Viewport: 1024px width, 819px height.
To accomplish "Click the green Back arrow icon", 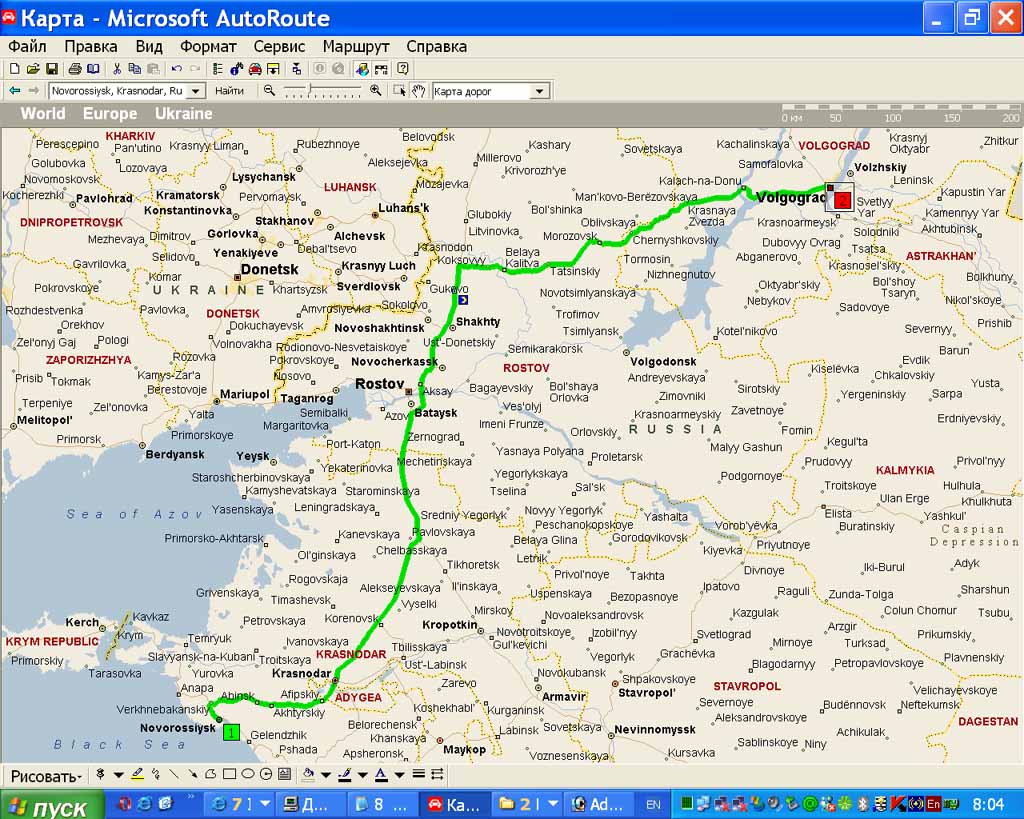I will [x=14, y=91].
